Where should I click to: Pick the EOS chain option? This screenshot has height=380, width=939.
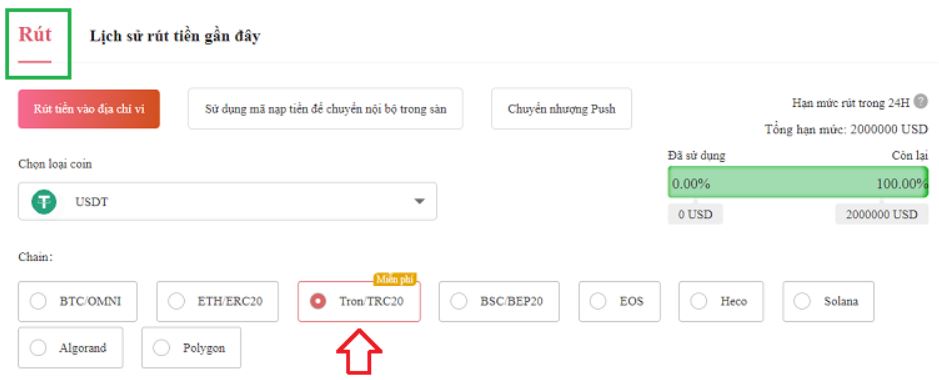(619, 302)
